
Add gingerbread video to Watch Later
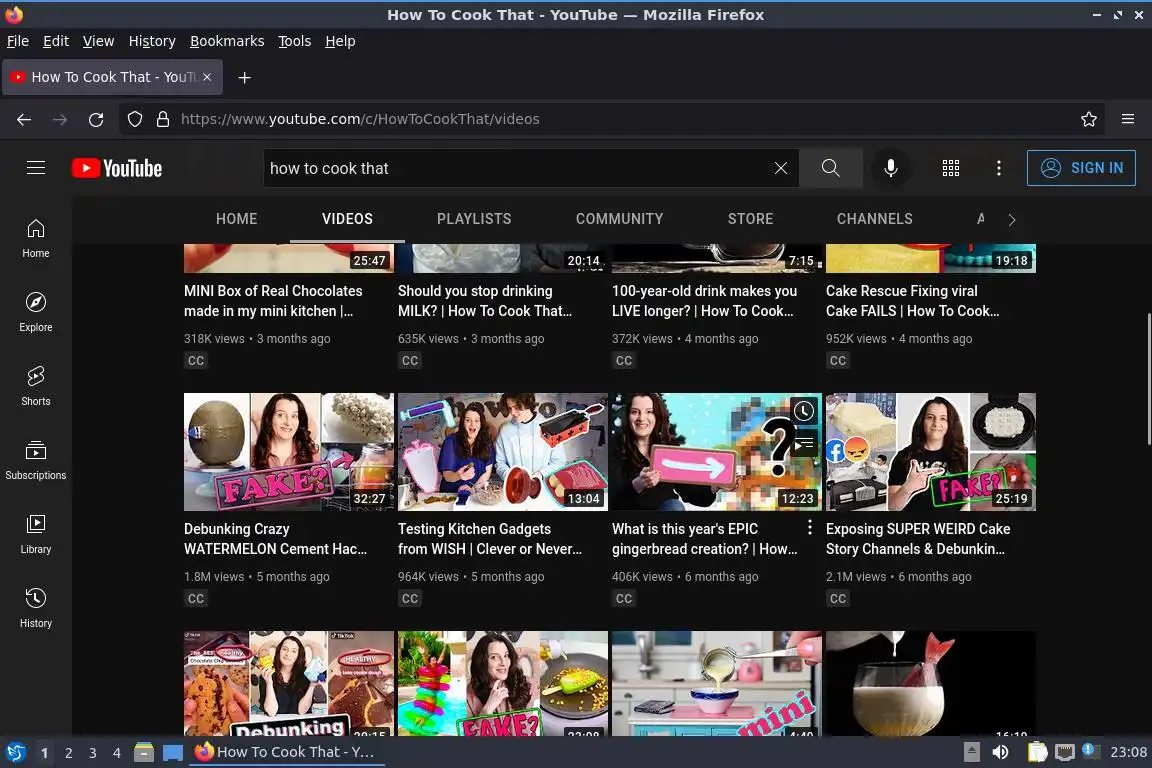(x=804, y=411)
